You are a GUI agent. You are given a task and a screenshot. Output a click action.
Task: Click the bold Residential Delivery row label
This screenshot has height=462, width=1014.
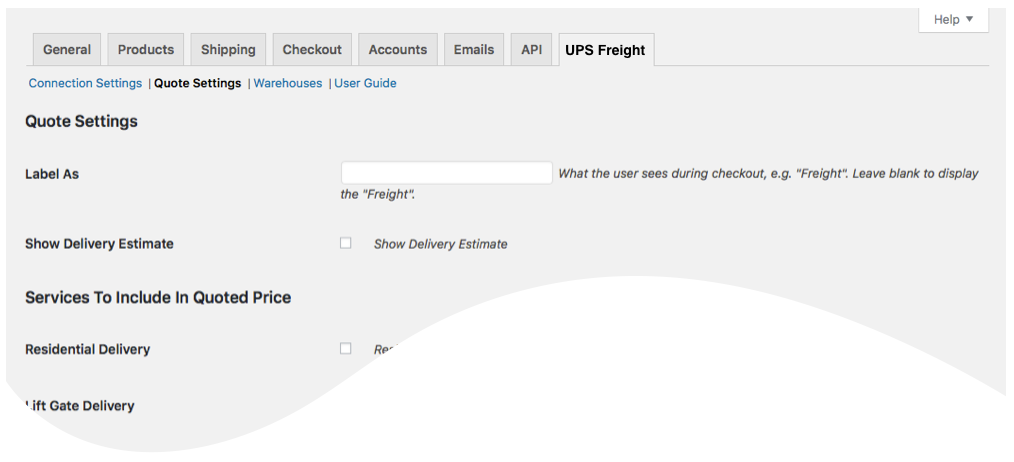point(87,350)
